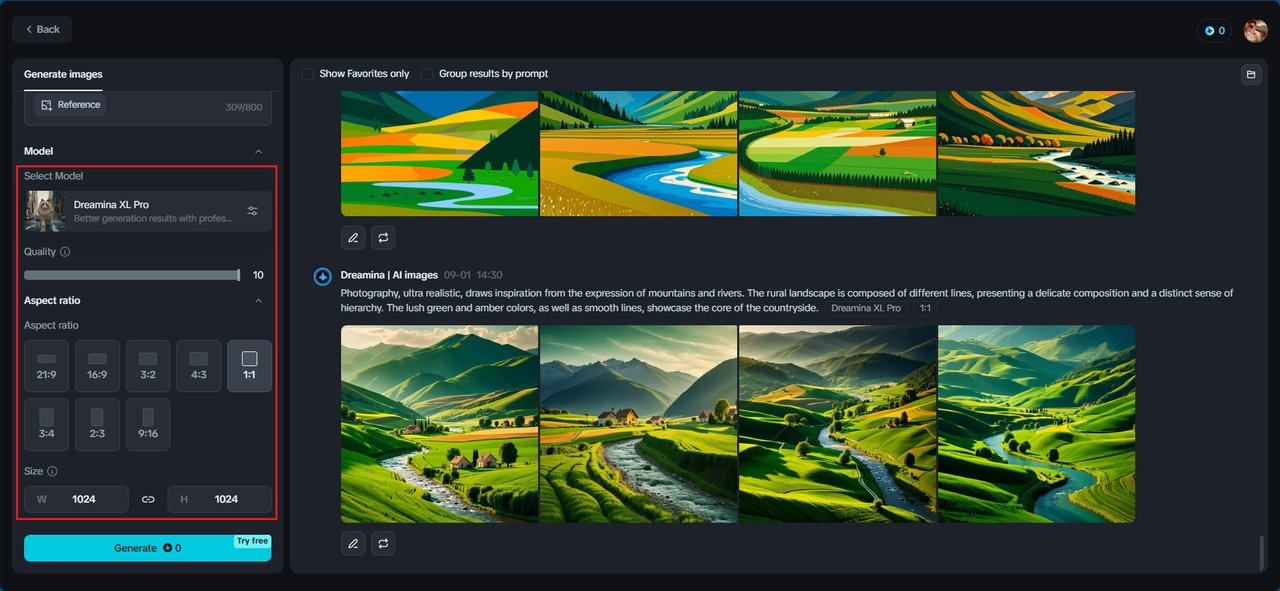
Task: Click the Reference button
Action: [70, 105]
